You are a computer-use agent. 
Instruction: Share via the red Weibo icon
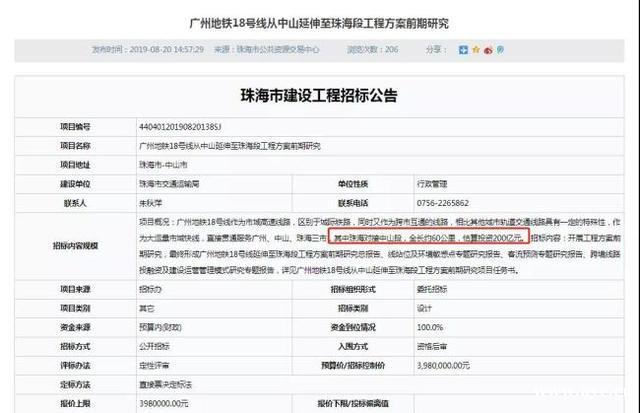(x=488, y=50)
